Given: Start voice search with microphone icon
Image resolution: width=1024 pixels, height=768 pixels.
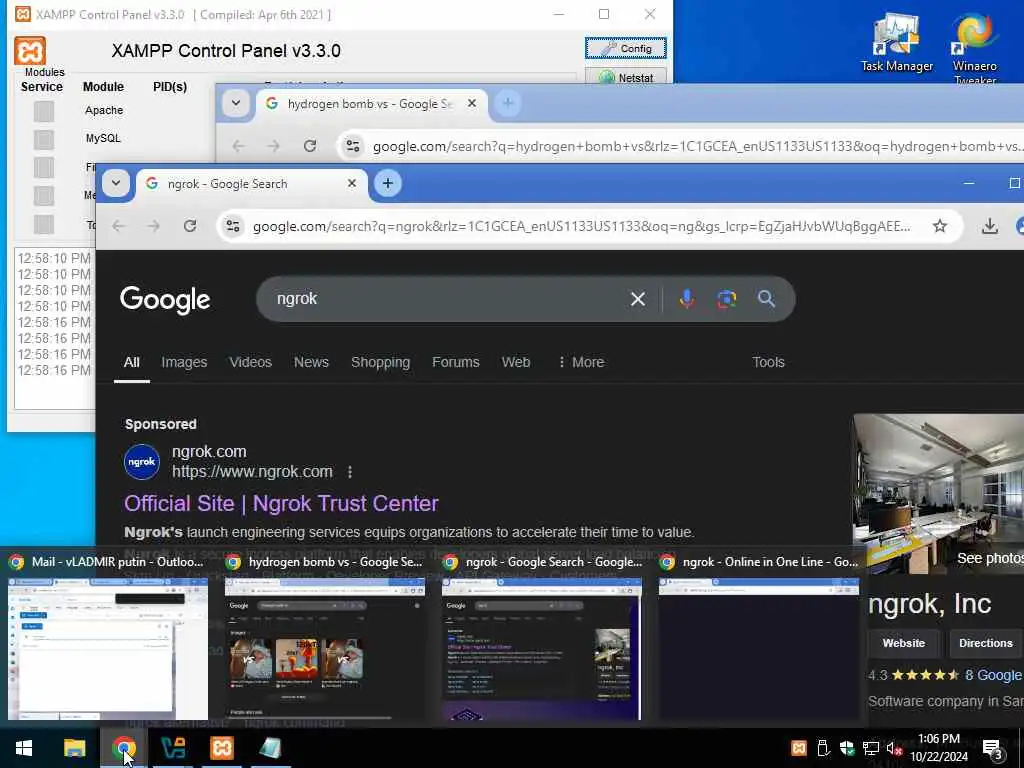Looking at the screenshot, I should pos(686,299).
